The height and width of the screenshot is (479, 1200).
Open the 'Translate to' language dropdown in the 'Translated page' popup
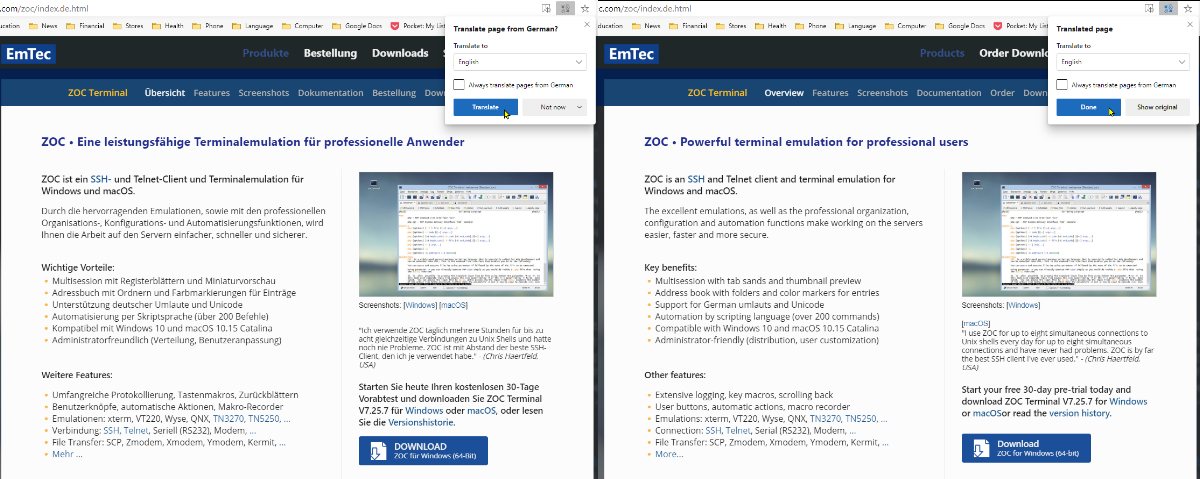[x=1122, y=61]
